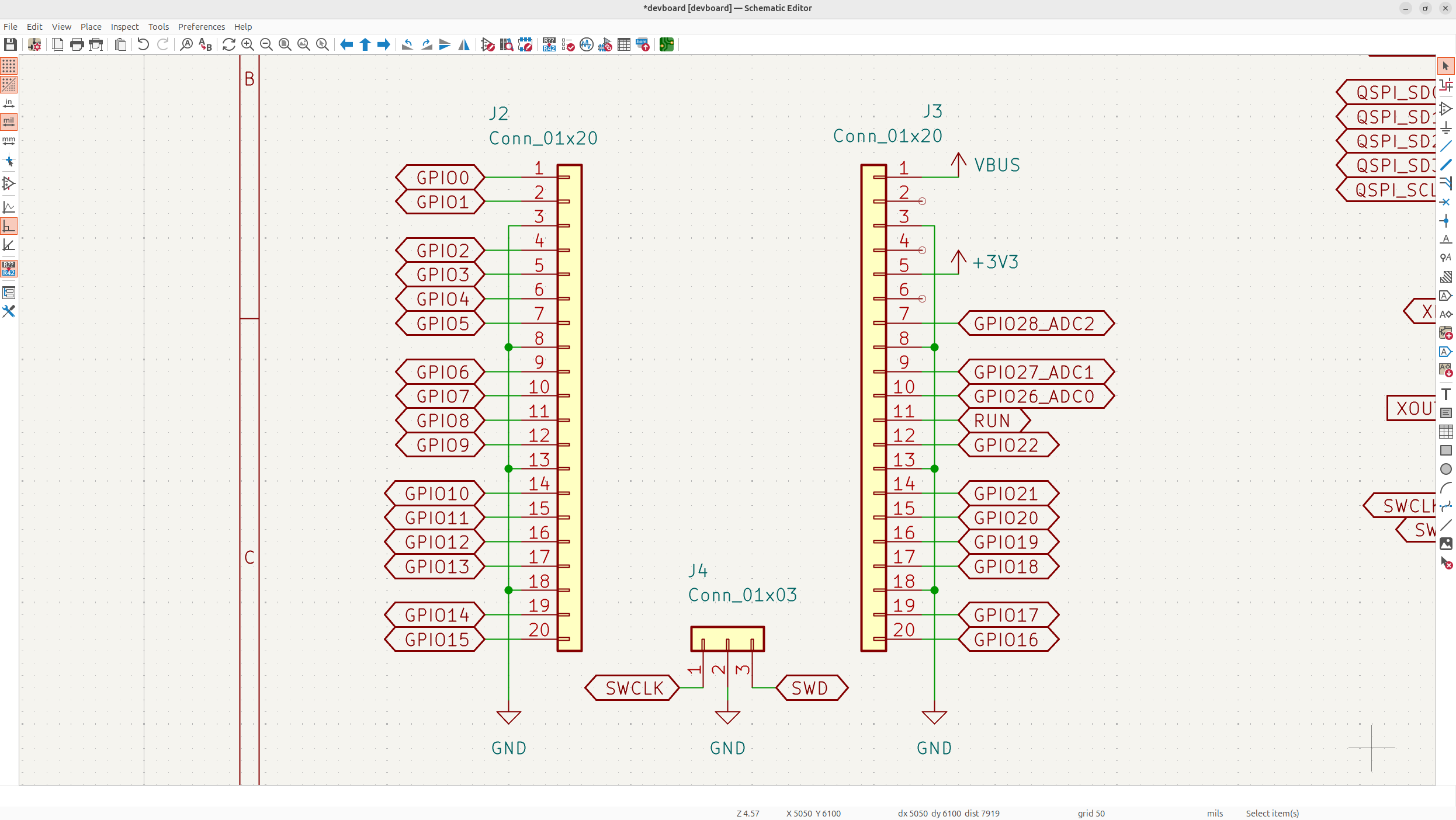Choose the Add power symbol tool
The width and height of the screenshot is (1456, 820).
[1445, 127]
